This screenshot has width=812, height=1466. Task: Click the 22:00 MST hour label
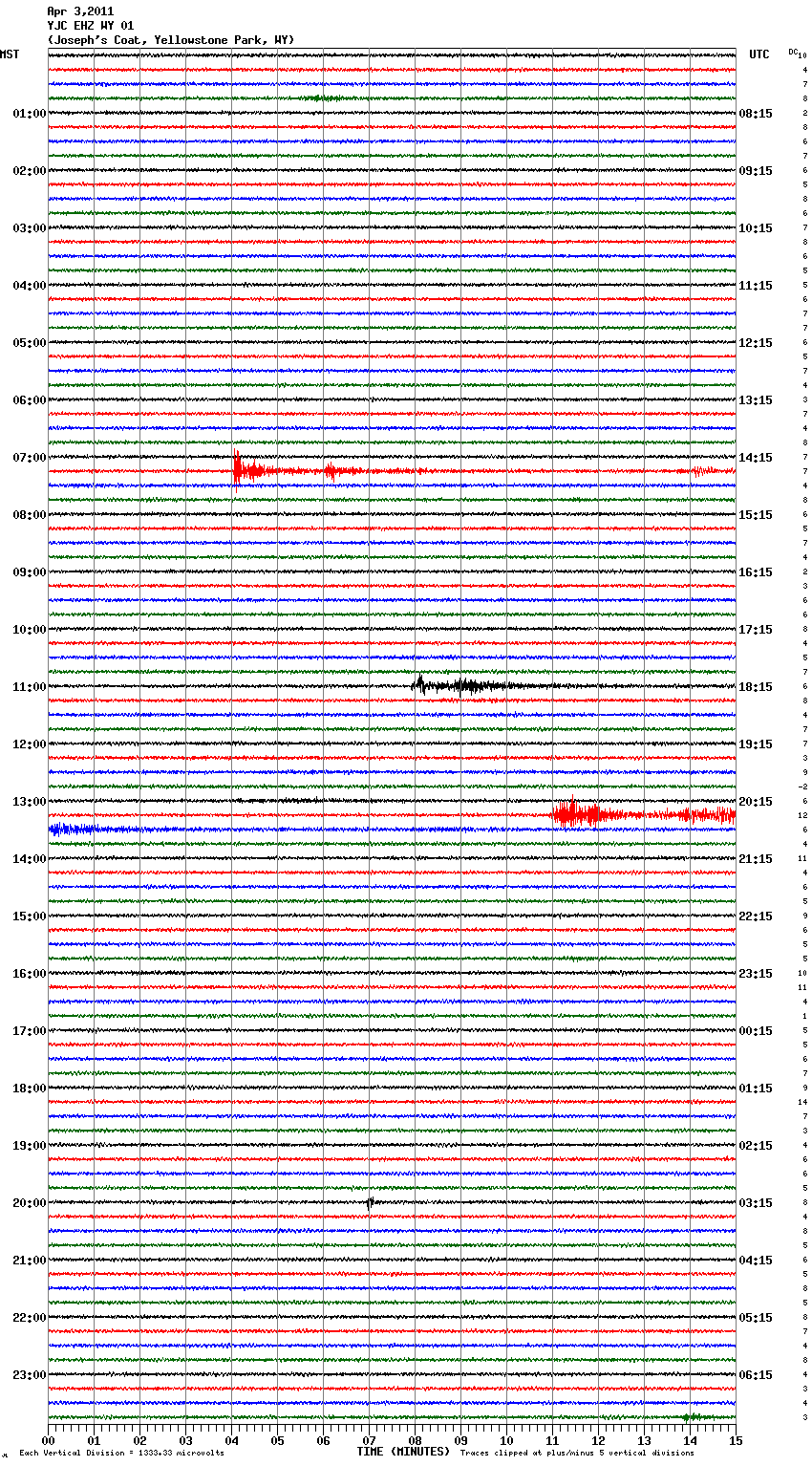tap(29, 1318)
